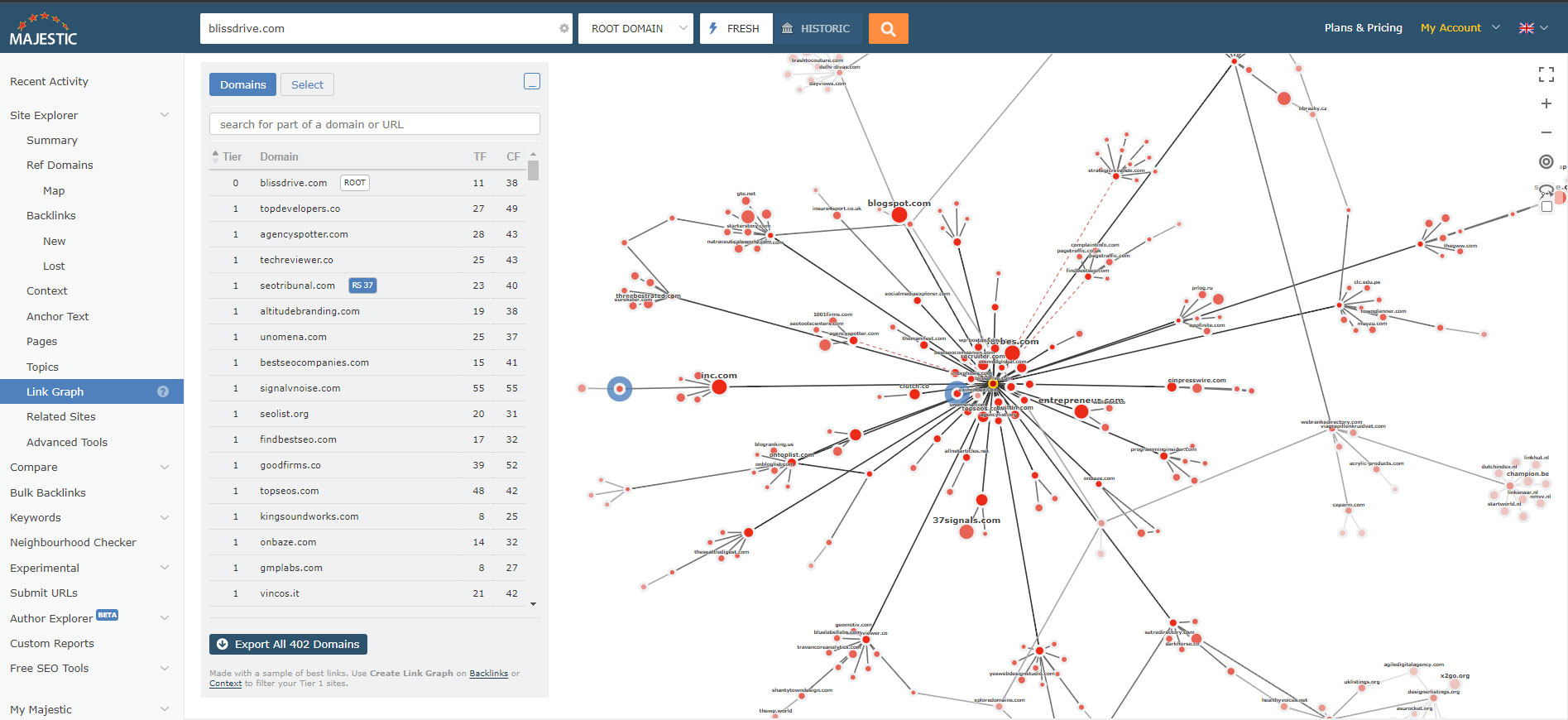Sort table by TF column
The width and height of the screenshot is (1568, 720).
coord(480,156)
